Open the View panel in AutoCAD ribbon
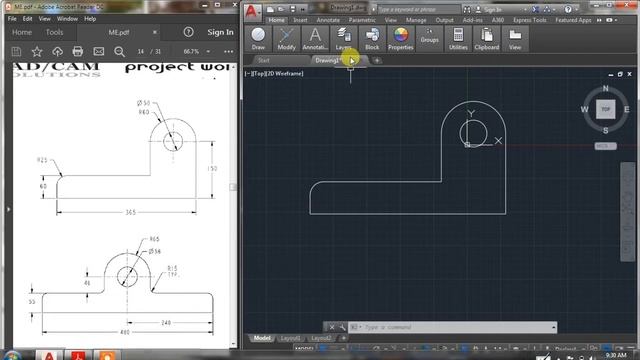This screenshot has width=640, height=360. (515, 39)
